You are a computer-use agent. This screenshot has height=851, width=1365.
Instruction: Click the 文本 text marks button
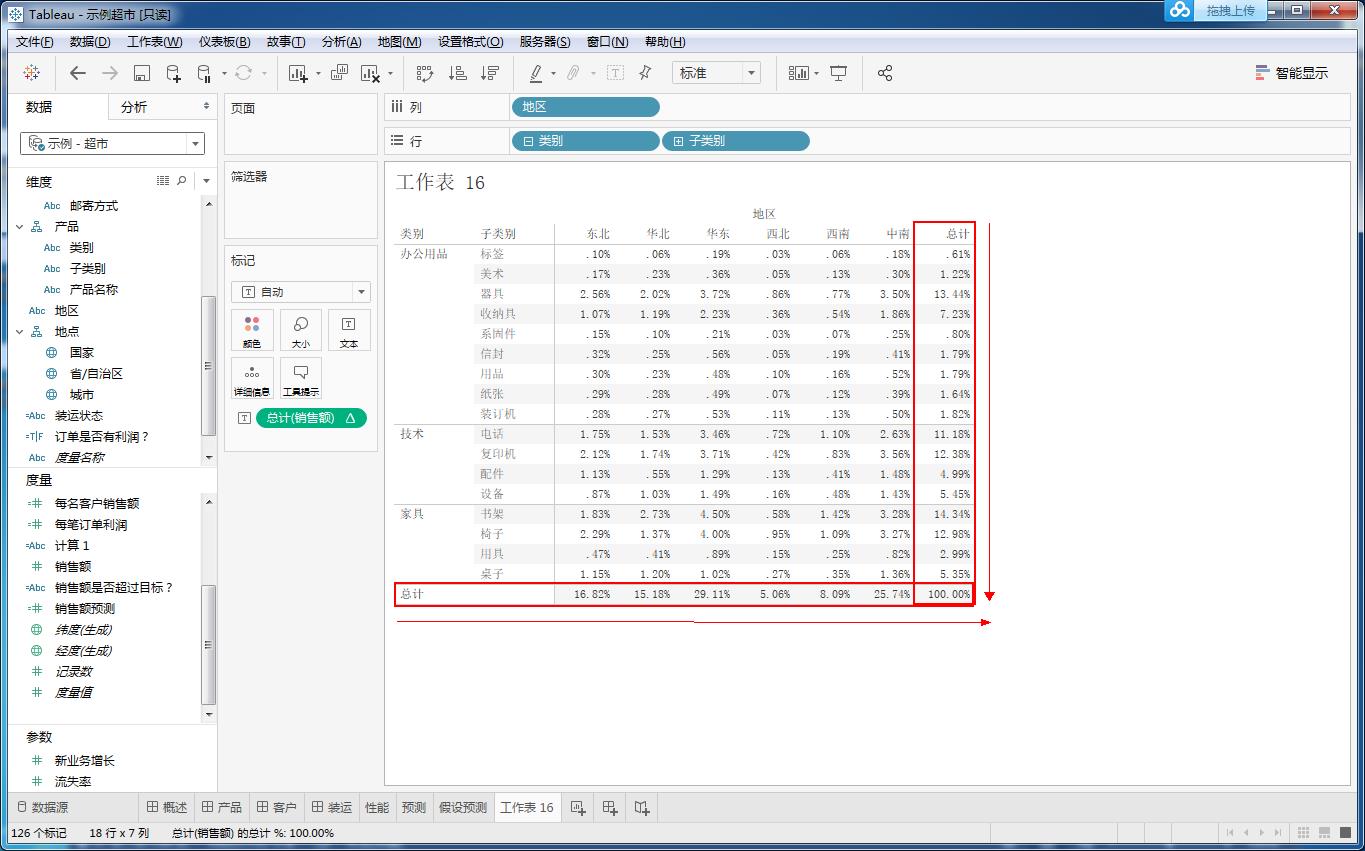tap(349, 330)
